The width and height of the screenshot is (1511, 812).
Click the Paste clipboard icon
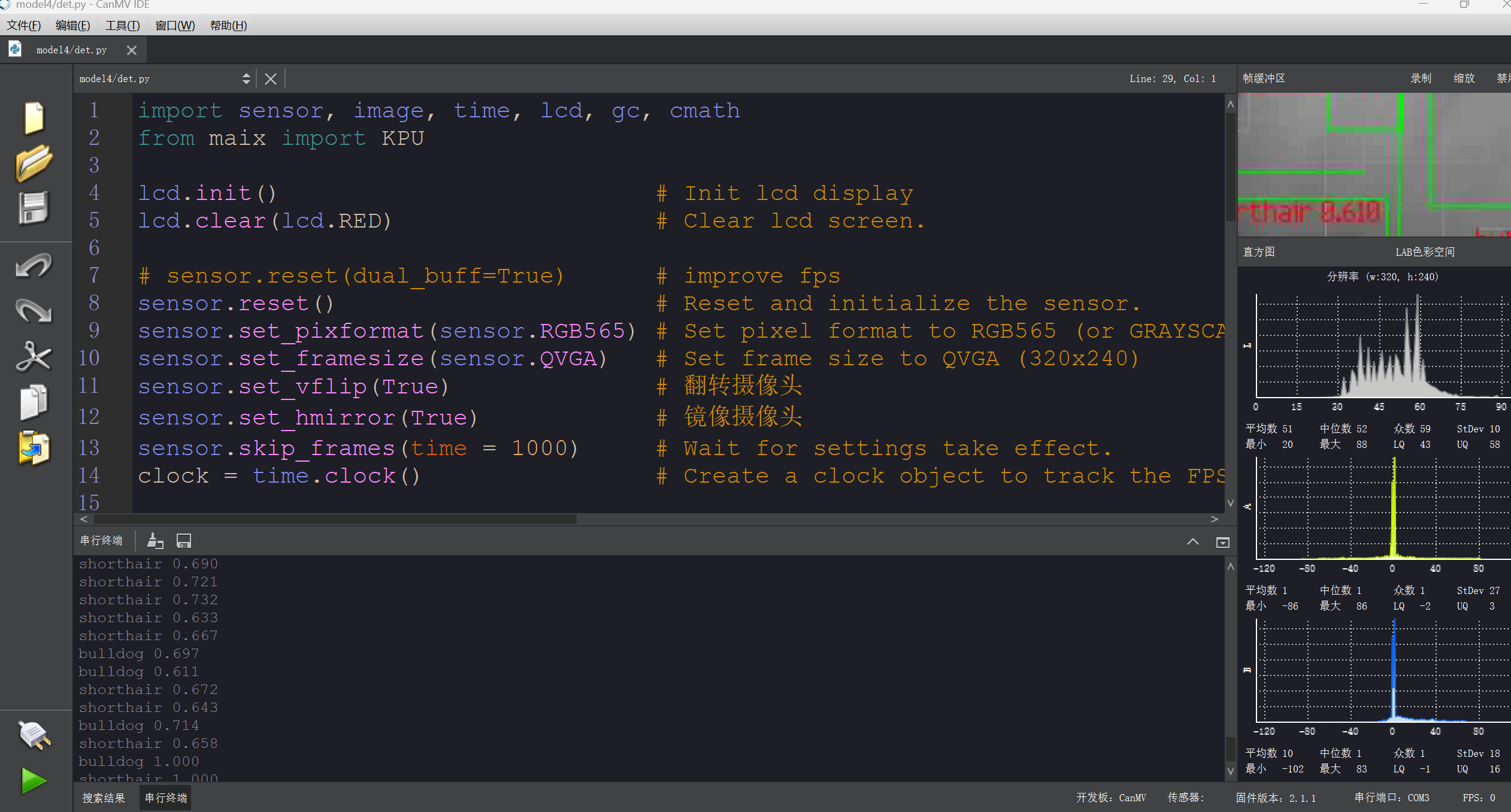(34, 448)
